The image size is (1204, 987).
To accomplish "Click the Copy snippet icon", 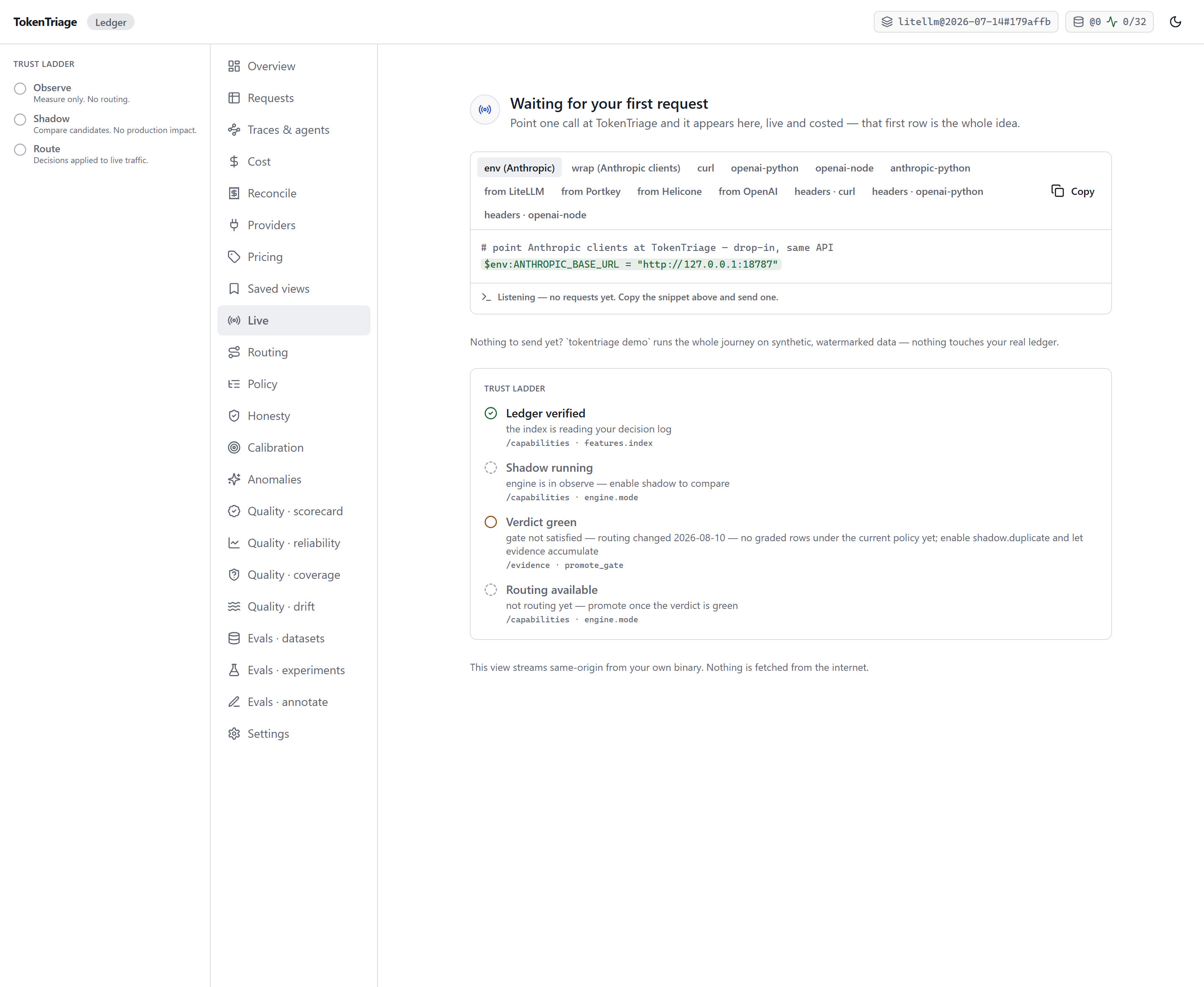I will tap(1057, 191).
